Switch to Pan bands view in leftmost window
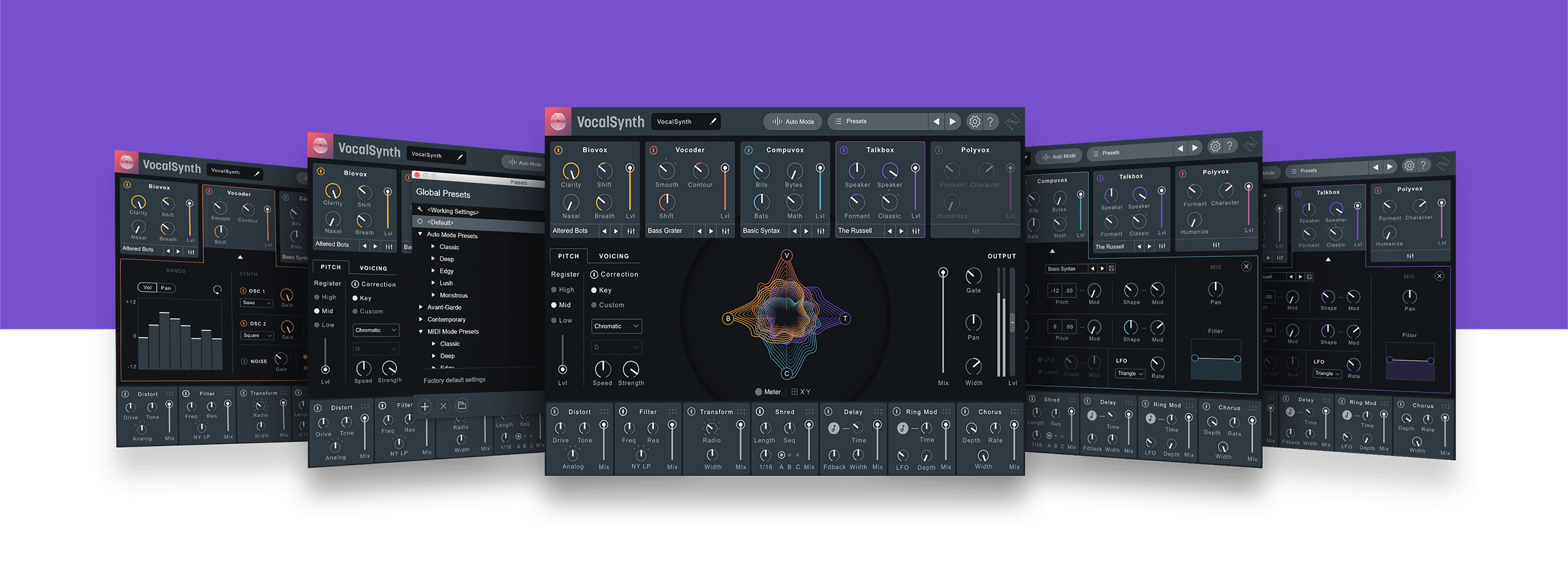The image size is (1568, 587). 166,288
